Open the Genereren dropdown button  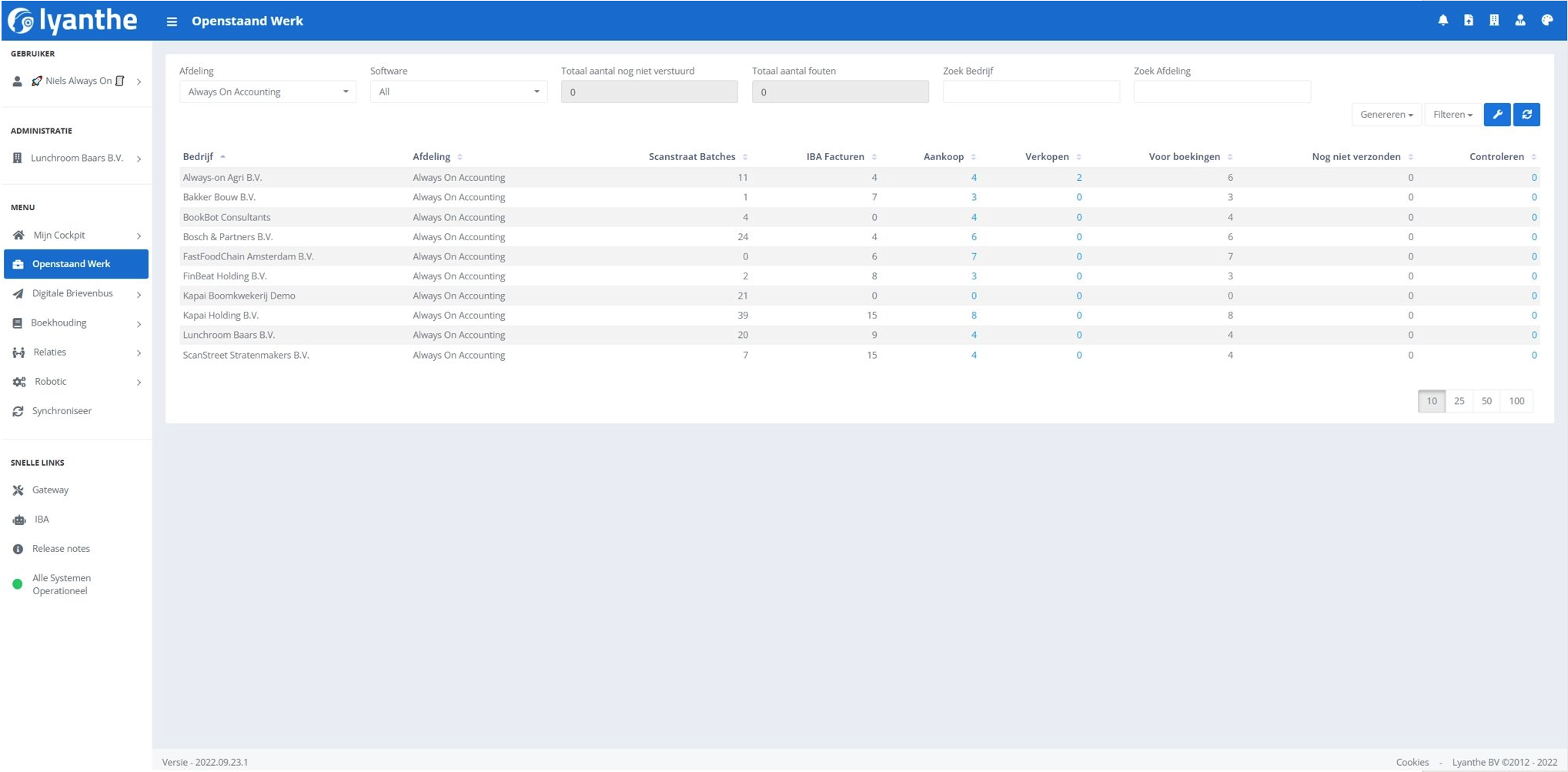(x=1386, y=115)
